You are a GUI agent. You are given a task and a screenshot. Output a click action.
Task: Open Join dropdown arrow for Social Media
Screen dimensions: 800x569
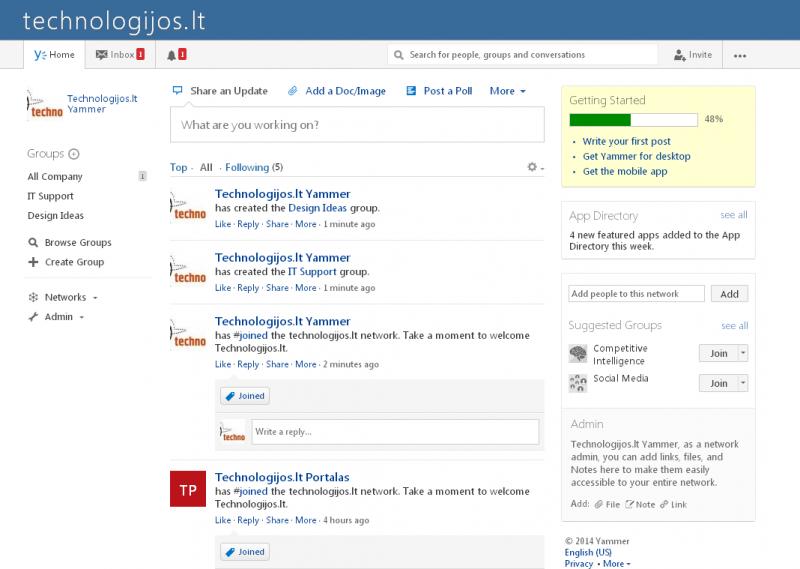coord(743,382)
